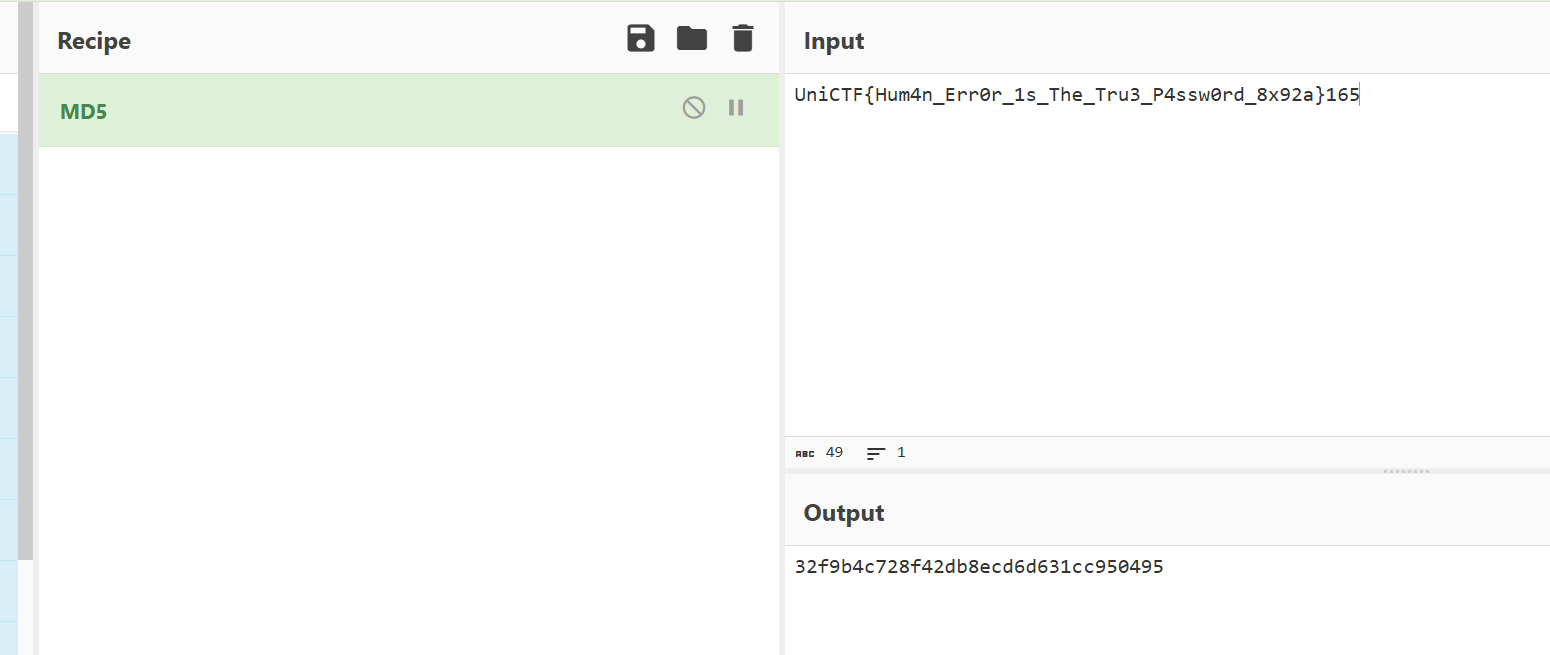Click the Save recipe floppy disk icon
The image size is (1550, 655).
point(641,39)
